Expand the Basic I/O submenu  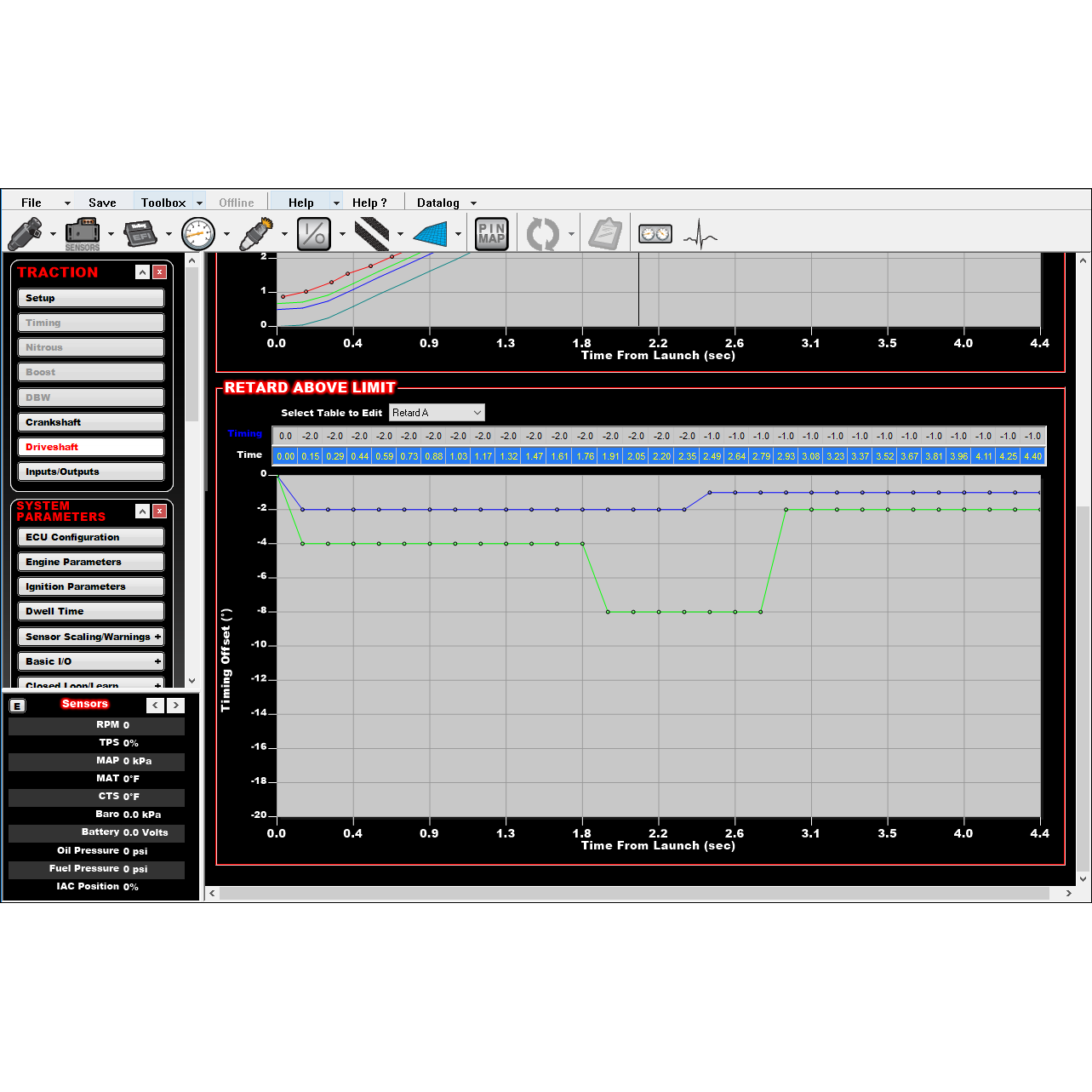[x=157, y=661]
